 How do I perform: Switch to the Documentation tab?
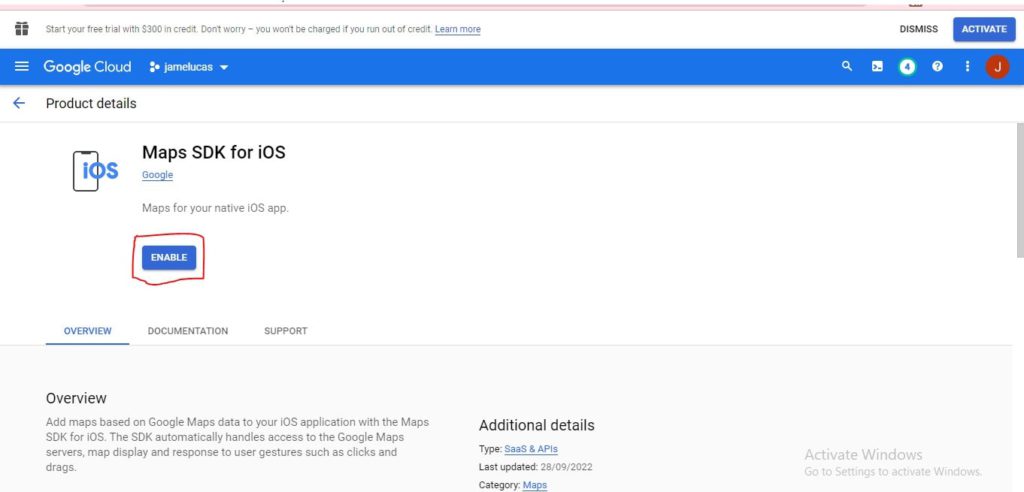(188, 331)
